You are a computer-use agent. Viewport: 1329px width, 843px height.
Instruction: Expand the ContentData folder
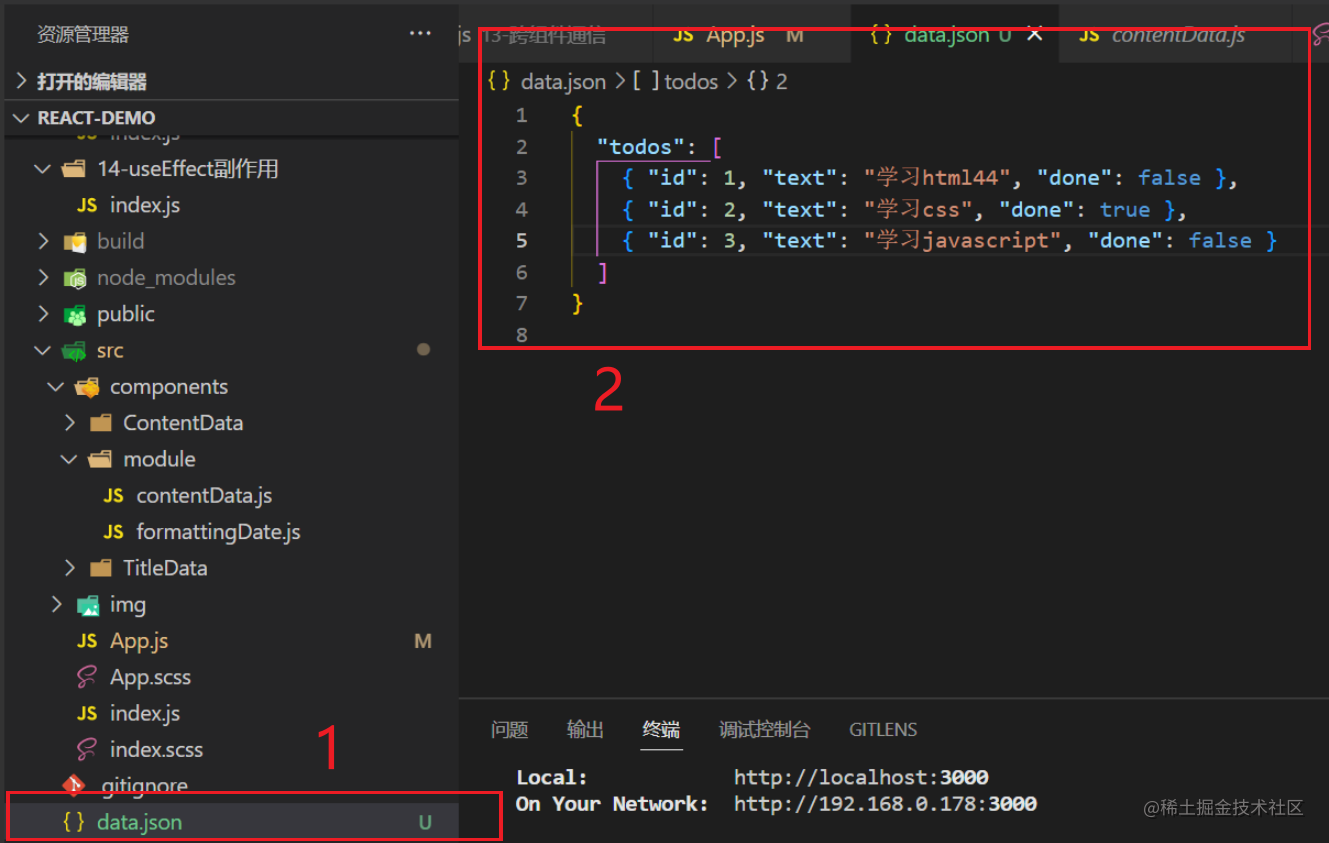pyautogui.click(x=69, y=423)
